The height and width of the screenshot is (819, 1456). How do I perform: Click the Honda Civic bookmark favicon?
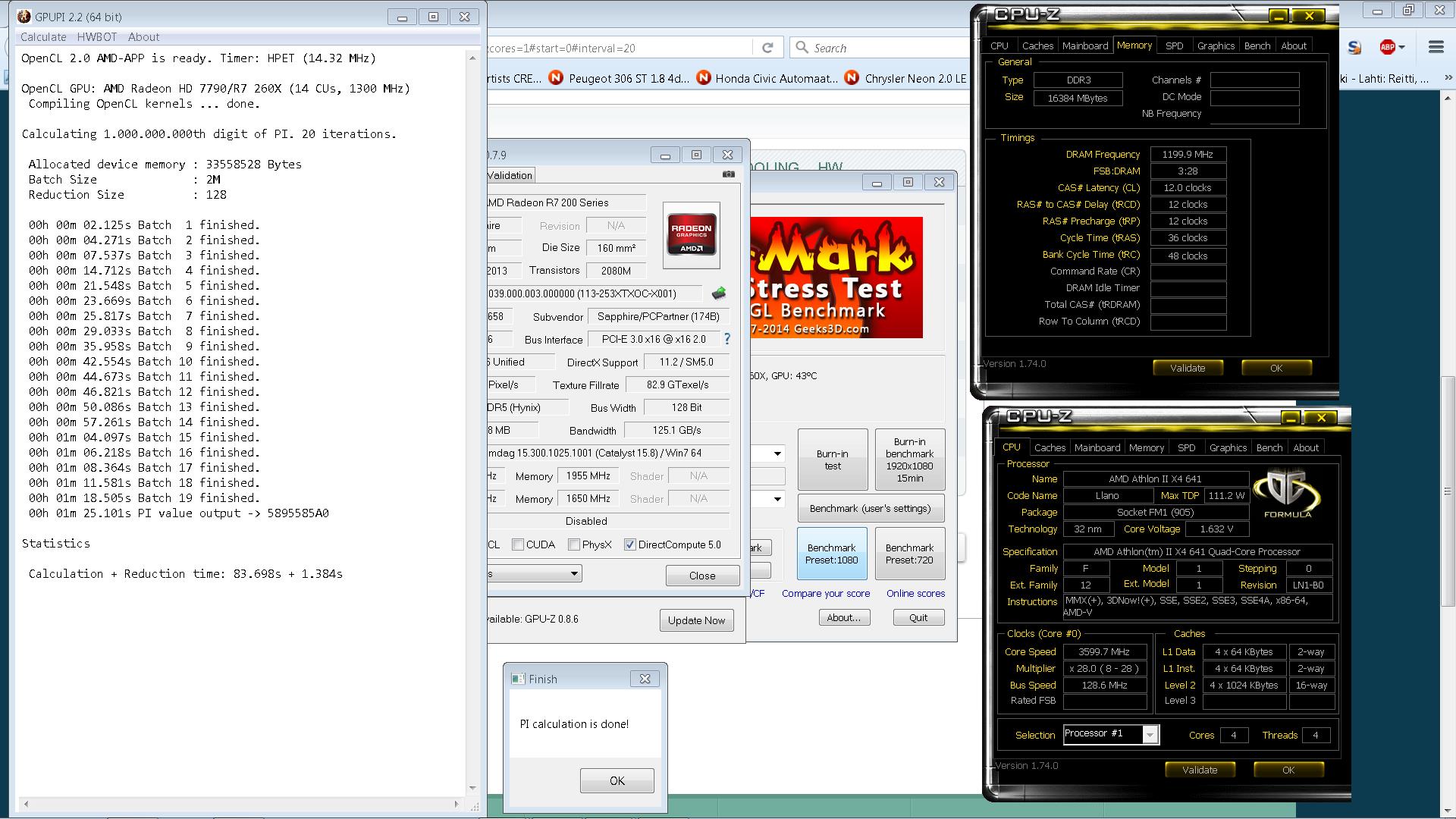click(704, 78)
